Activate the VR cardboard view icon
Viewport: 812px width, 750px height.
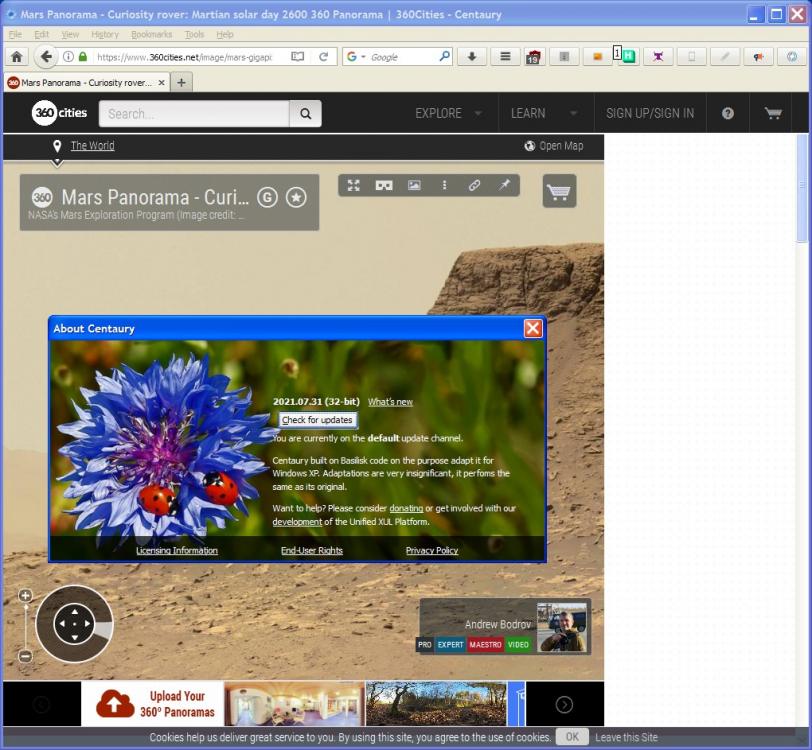pos(383,185)
